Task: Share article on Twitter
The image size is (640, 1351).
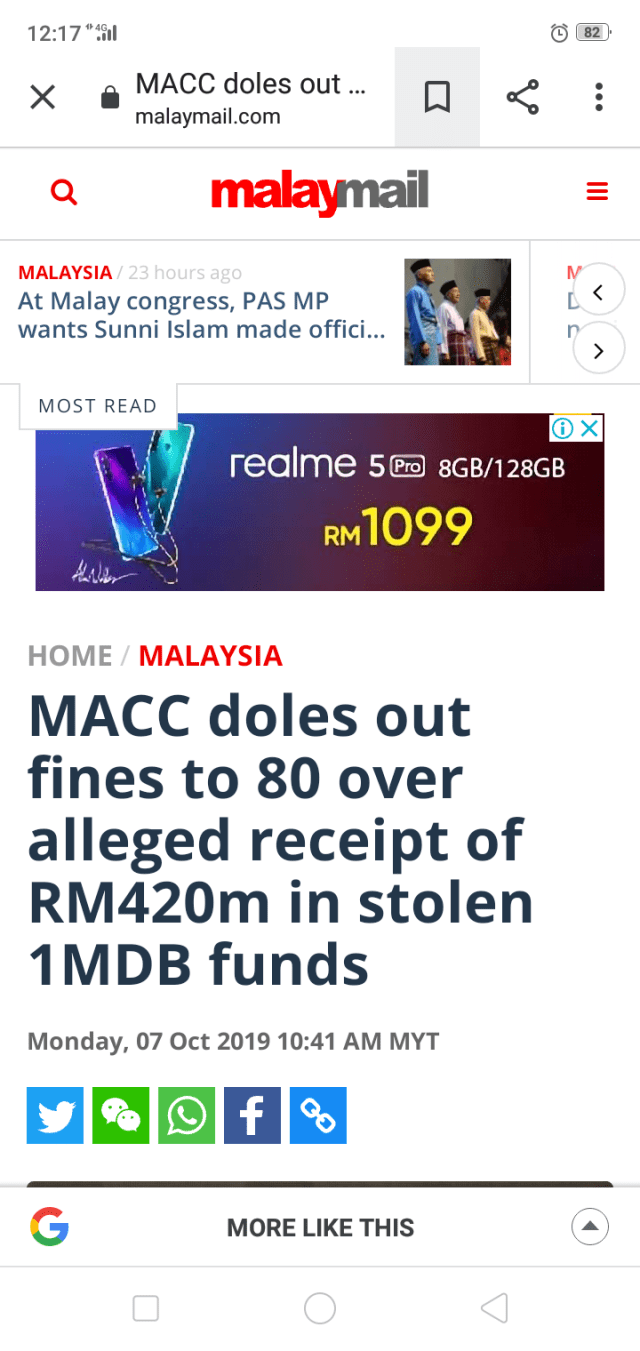Action: click(55, 1115)
